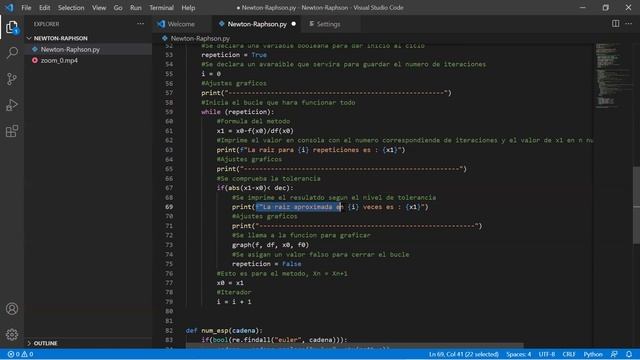
Task: Open the Manage gear icon
Action: [x=12, y=335]
